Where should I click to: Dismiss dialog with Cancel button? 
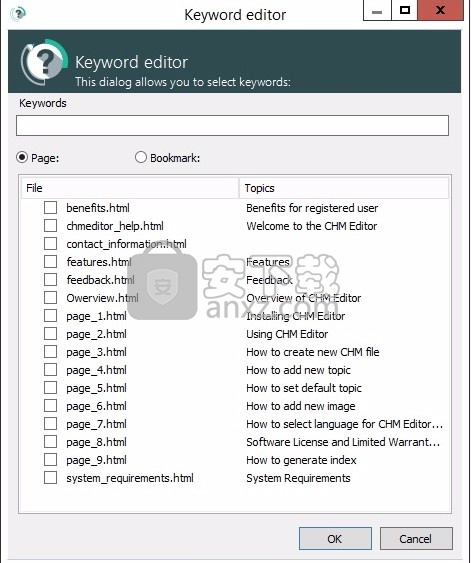416,539
